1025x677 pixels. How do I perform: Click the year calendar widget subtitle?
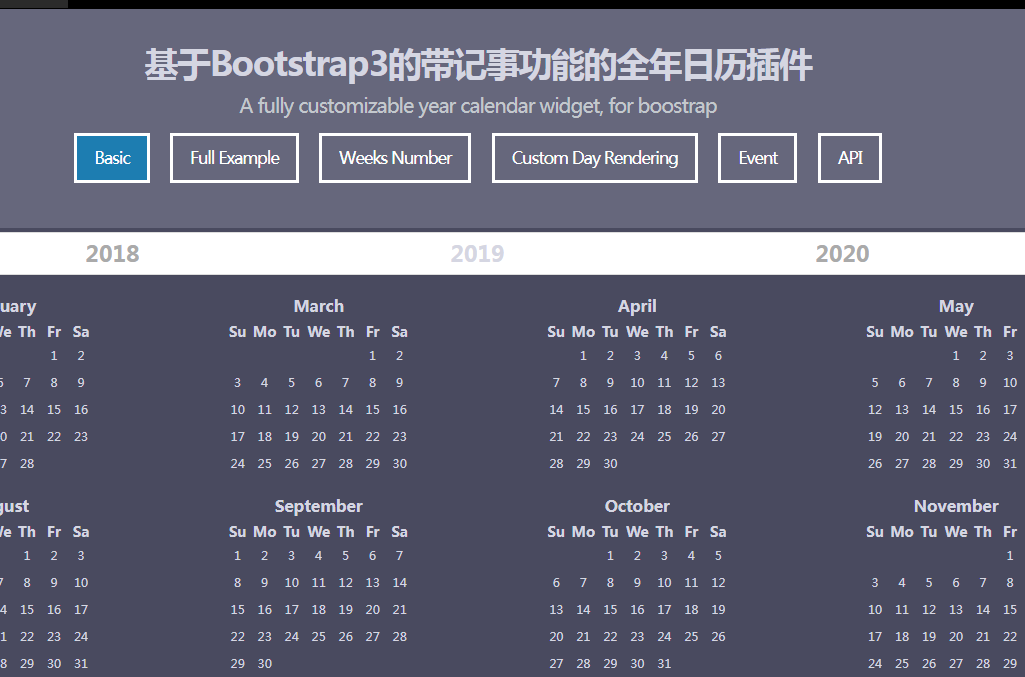pyautogui.click(x=478, y=106)
